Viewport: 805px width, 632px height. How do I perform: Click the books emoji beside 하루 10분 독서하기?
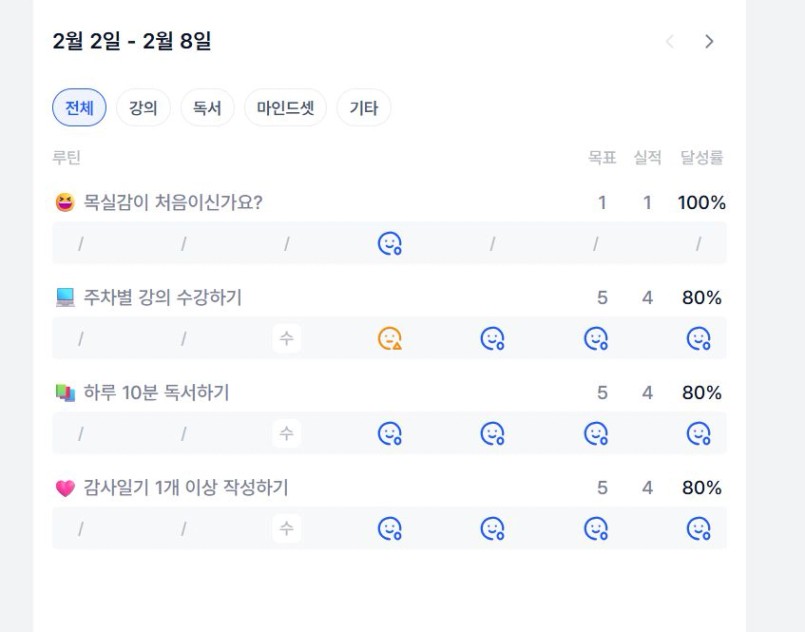point(65,393)
